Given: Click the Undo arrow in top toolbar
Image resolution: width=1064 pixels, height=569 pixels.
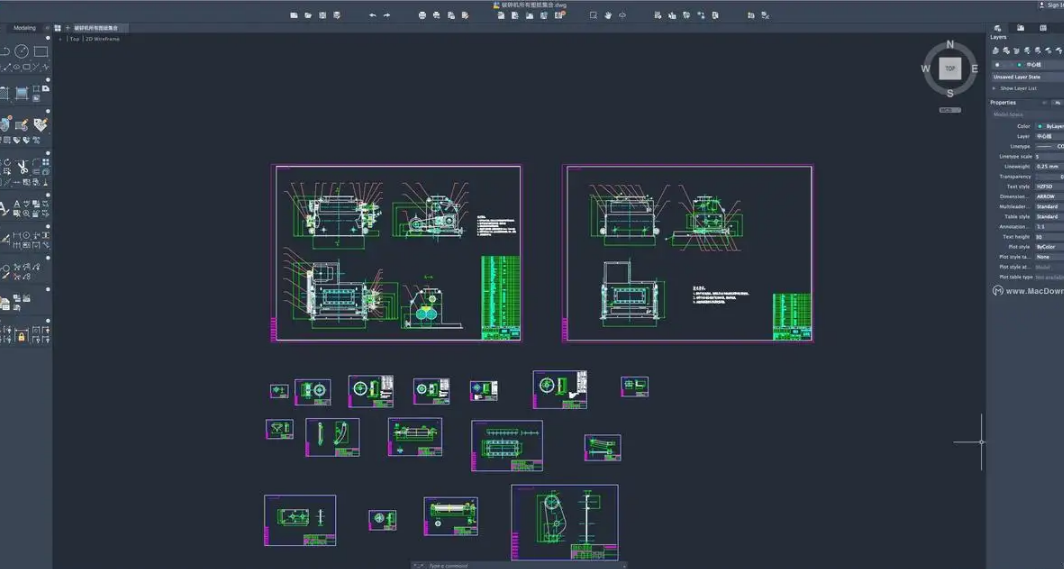Looking at the screenshot, I should [x=373, y=16].
